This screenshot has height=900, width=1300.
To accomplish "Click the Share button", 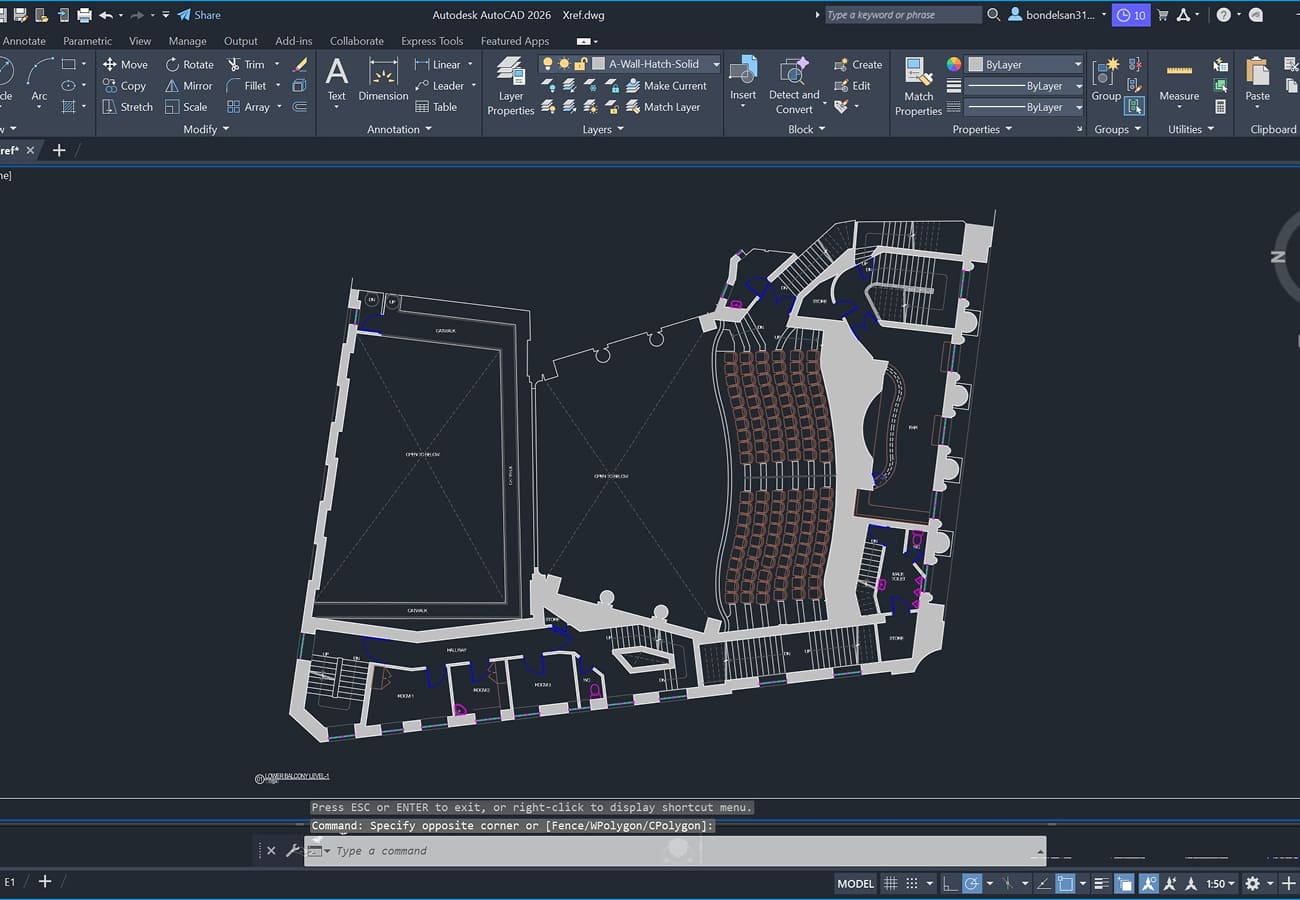I will (199, 15).
